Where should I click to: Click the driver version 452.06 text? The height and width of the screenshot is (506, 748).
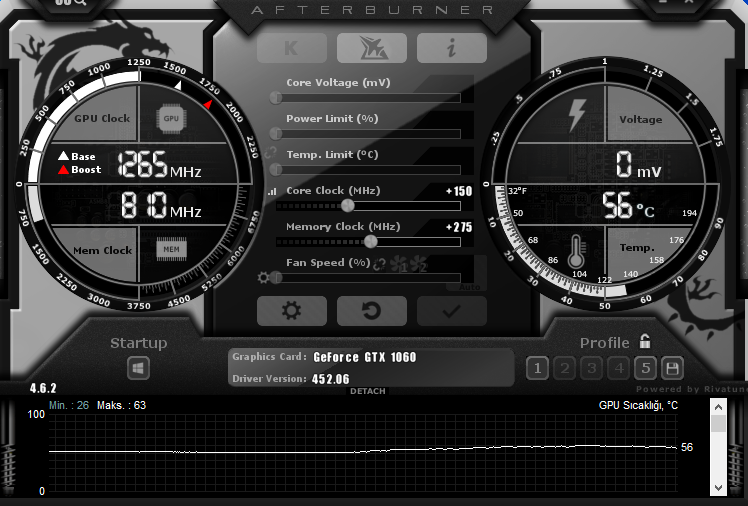click(x=331, y=379)
